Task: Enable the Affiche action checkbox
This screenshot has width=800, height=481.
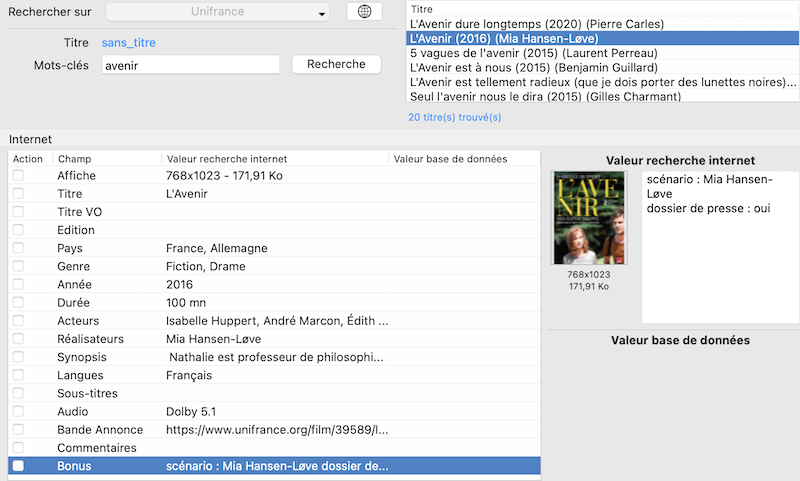Action: tap(18, 176)
